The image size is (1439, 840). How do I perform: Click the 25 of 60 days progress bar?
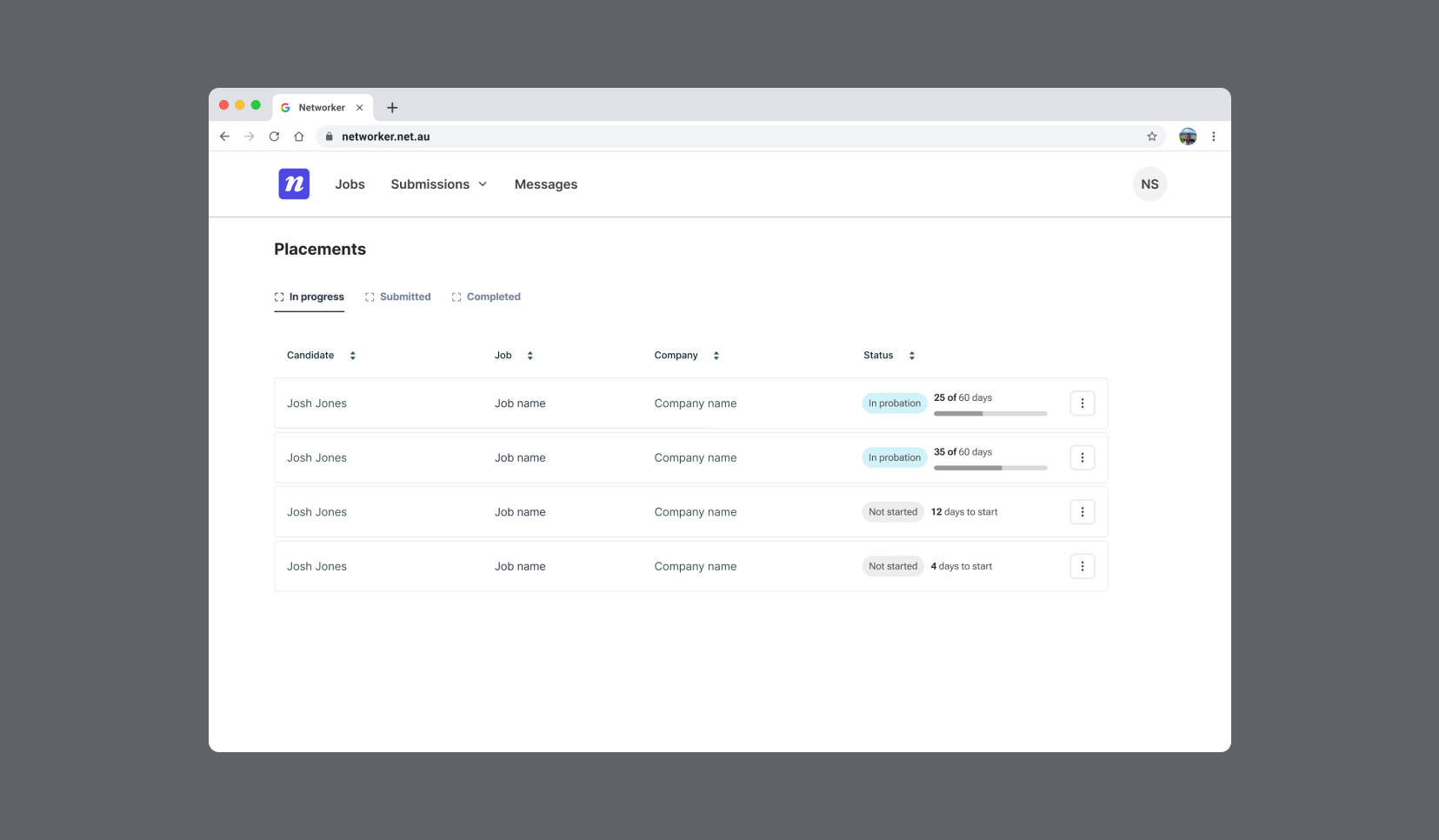pyautogui.click(x=990, y=414)
